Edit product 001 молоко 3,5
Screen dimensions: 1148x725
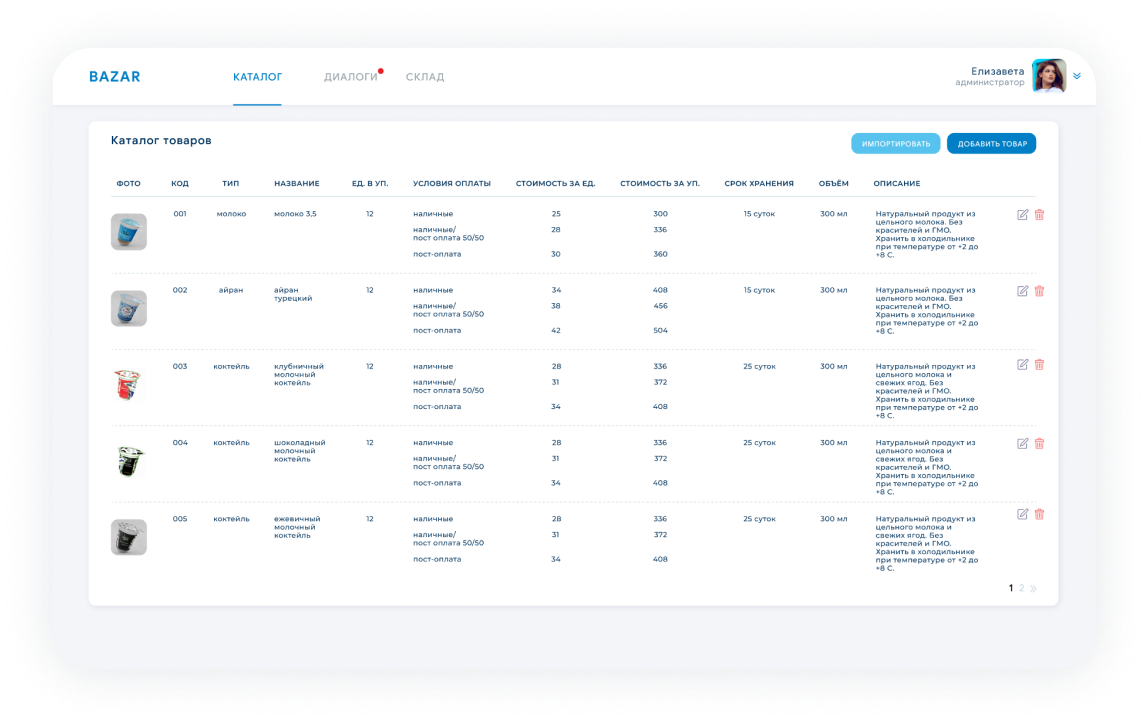point(1022,215)
